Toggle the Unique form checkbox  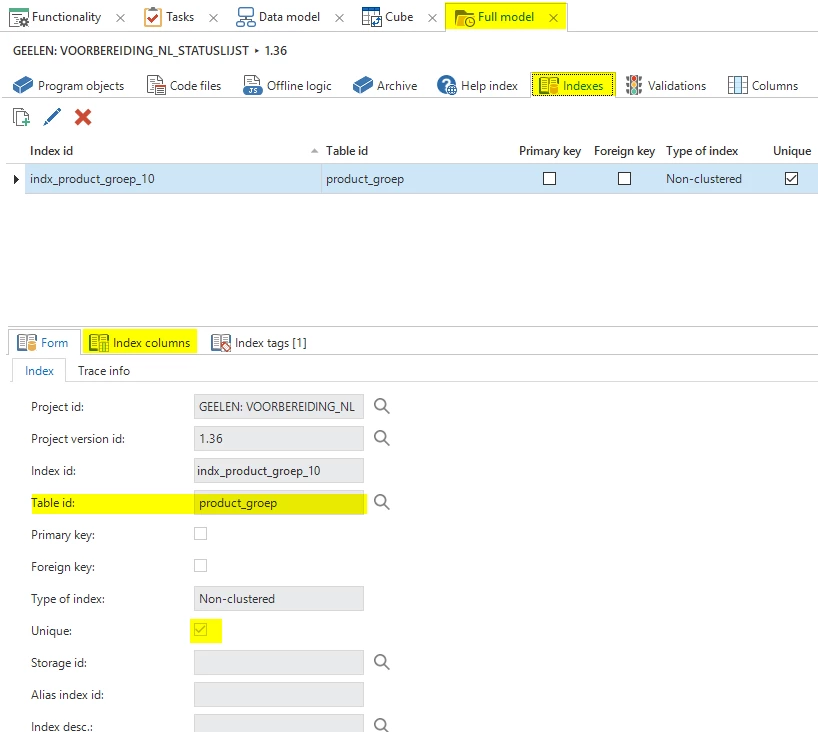(200, 630)
